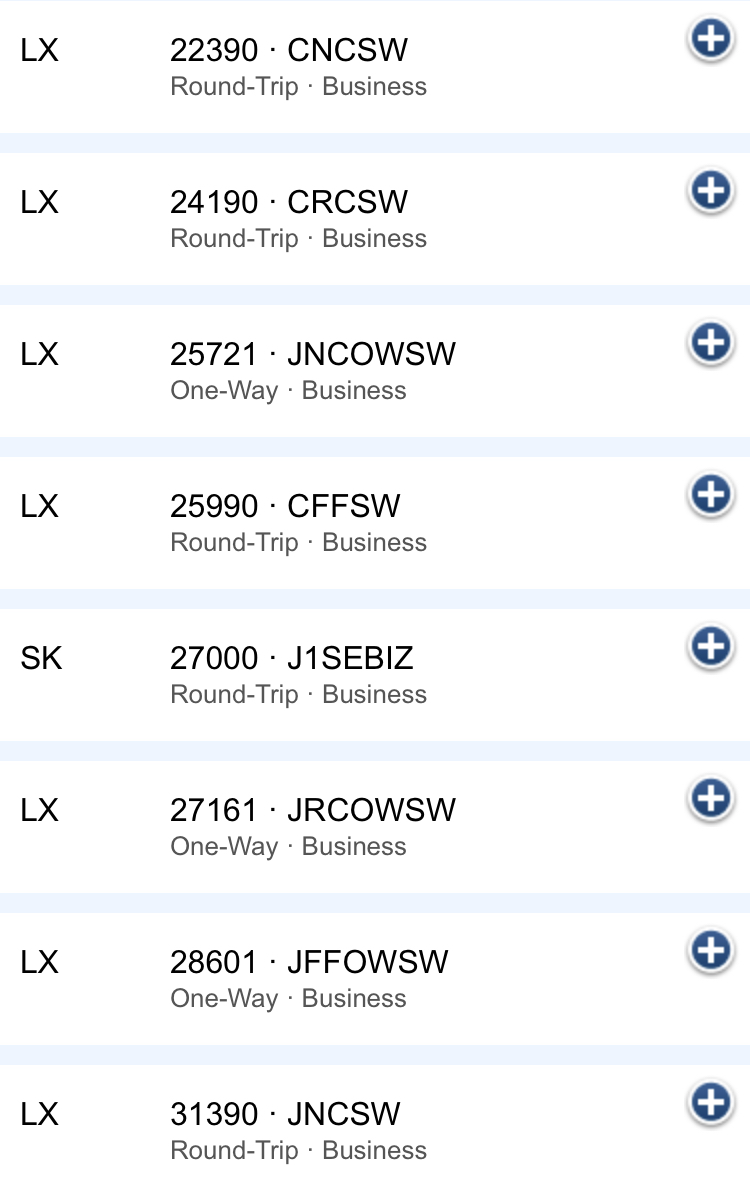Select fare code 24190 · CRCSW
750x1197 pixels.
289,202
